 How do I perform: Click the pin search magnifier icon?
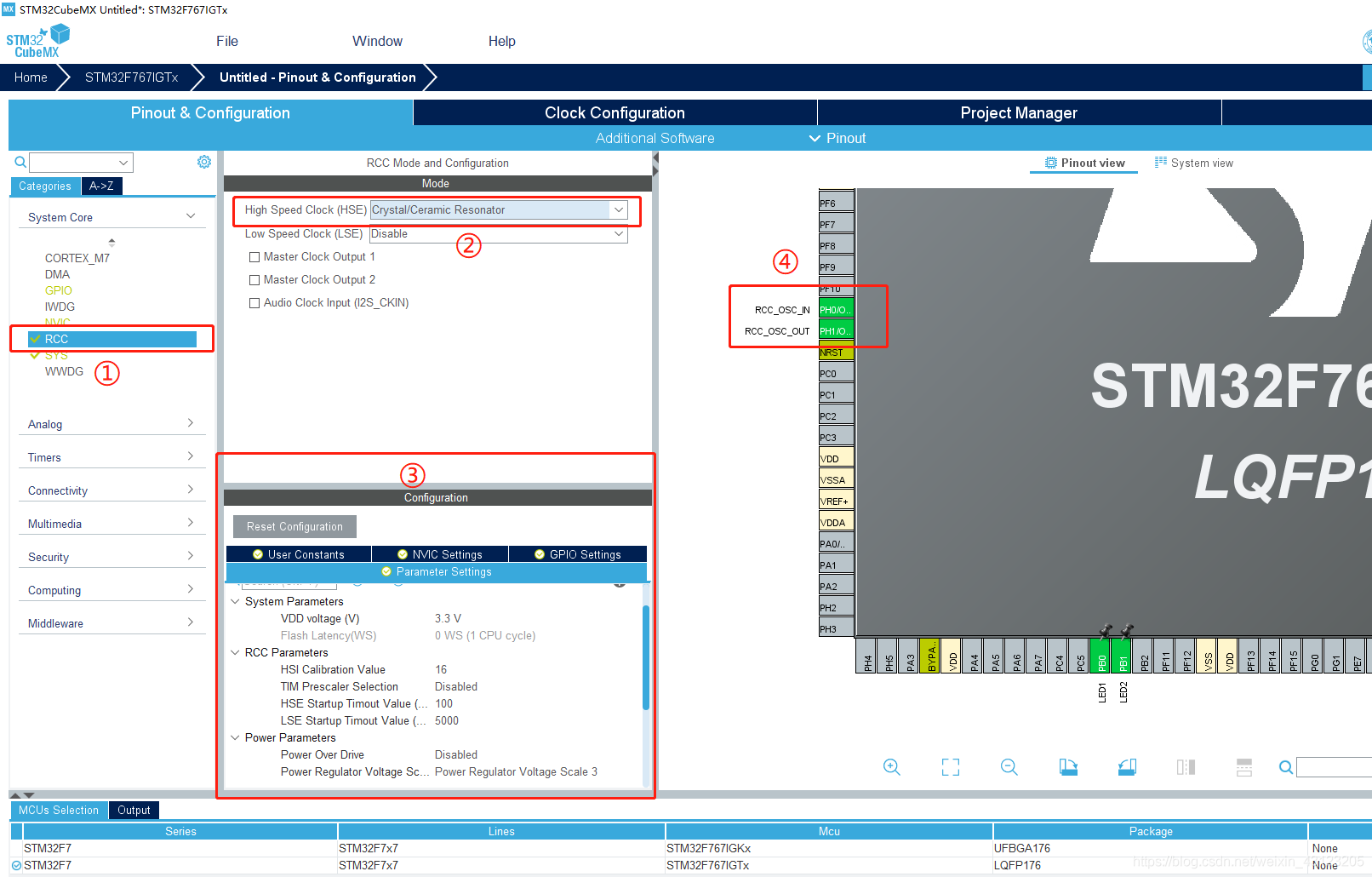(1285, 767)
